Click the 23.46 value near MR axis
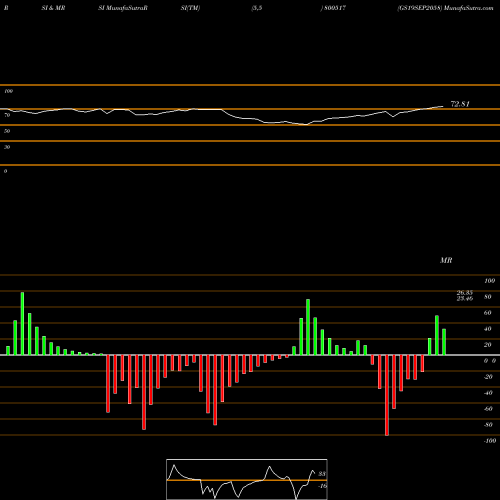The width and height of the screenshot is (500, 500). pyautogui.click(x=465, y=298)
